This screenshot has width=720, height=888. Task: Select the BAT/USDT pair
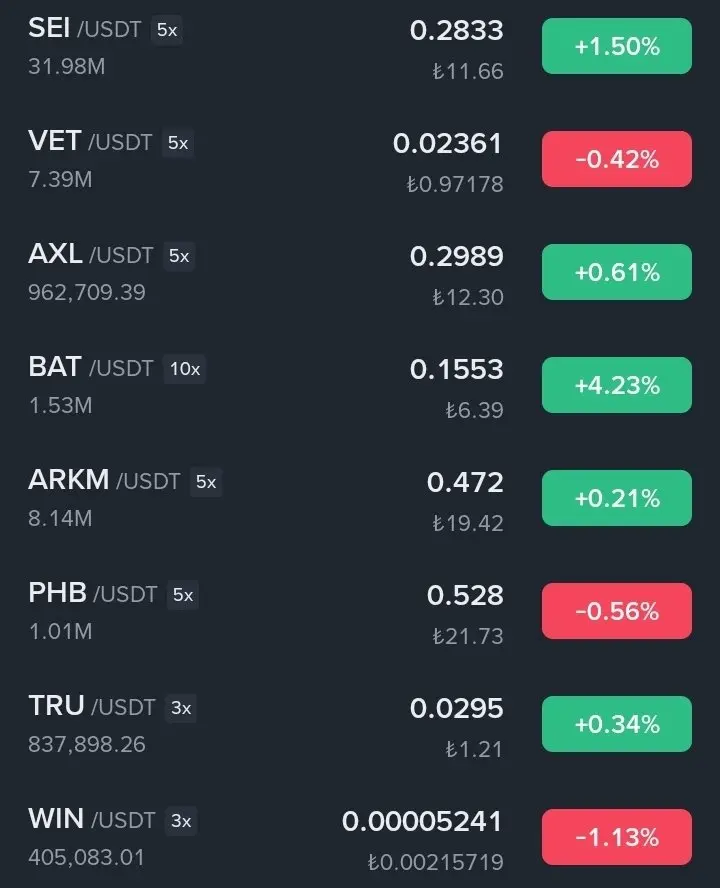(x=360, y=386)
